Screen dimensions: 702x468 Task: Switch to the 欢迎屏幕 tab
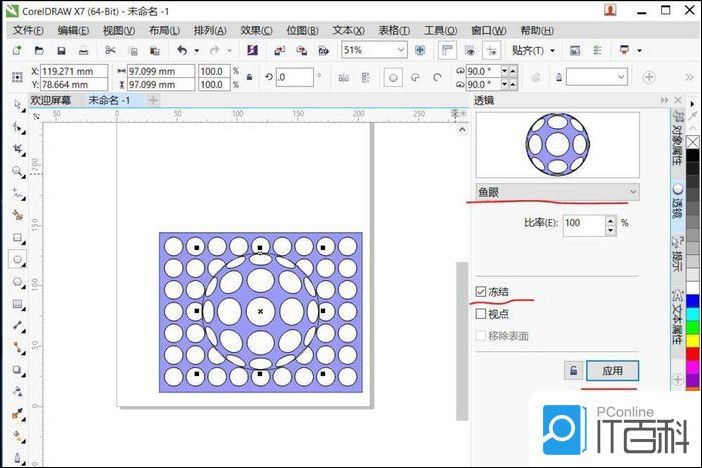pyautogui.click(x=53, y=100)
